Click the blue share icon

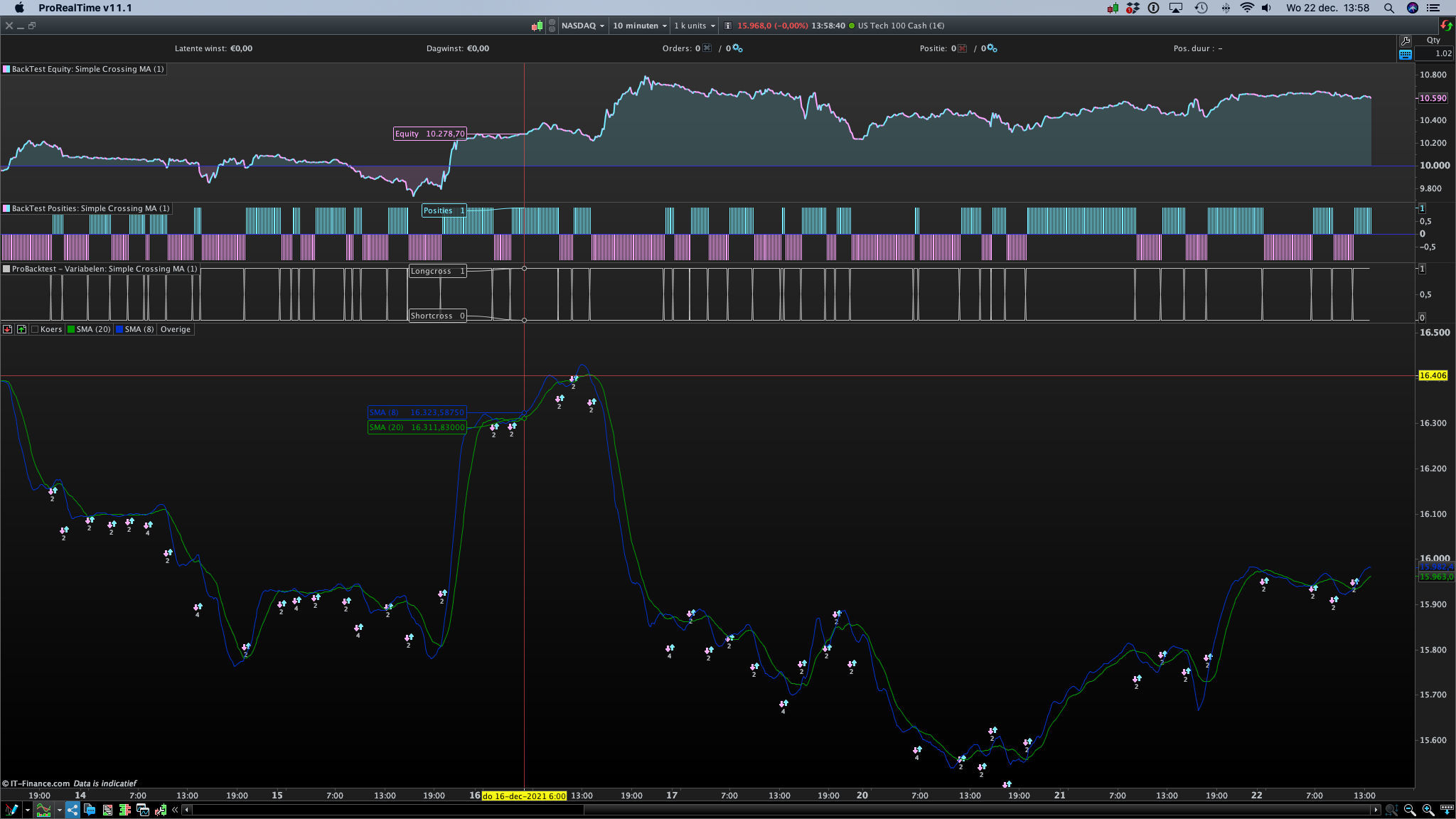[x=73, y=810]
